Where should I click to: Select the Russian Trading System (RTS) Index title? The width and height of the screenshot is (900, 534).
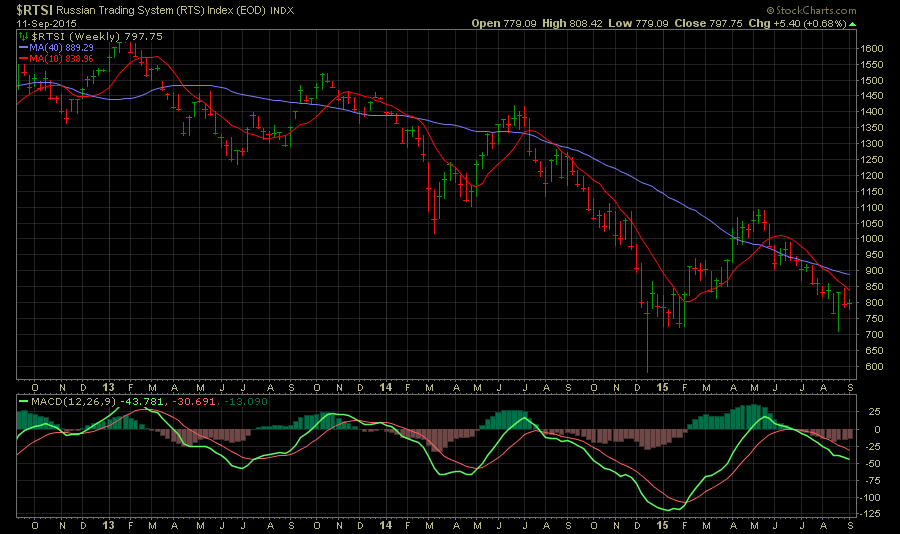161,10
